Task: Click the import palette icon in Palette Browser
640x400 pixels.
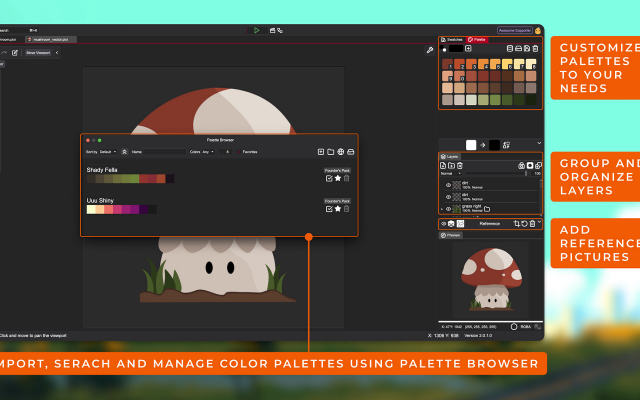Action: (x=351, y=152)
